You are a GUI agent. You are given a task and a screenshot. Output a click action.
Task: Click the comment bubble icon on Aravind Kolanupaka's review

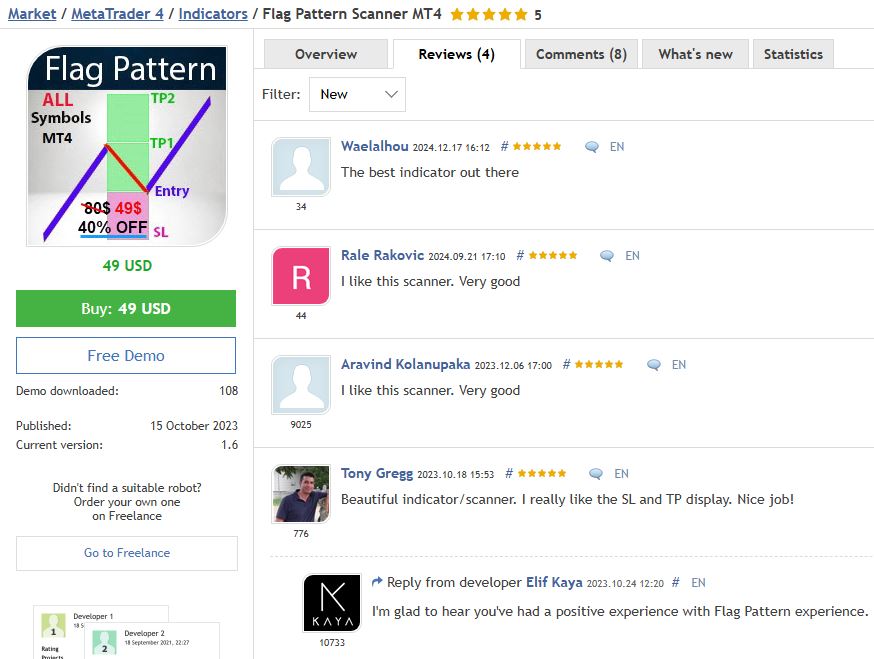653,365
